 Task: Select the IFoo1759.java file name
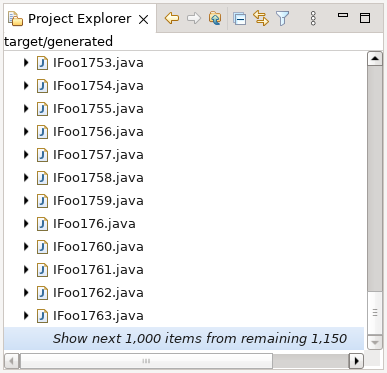click(98, 201)
